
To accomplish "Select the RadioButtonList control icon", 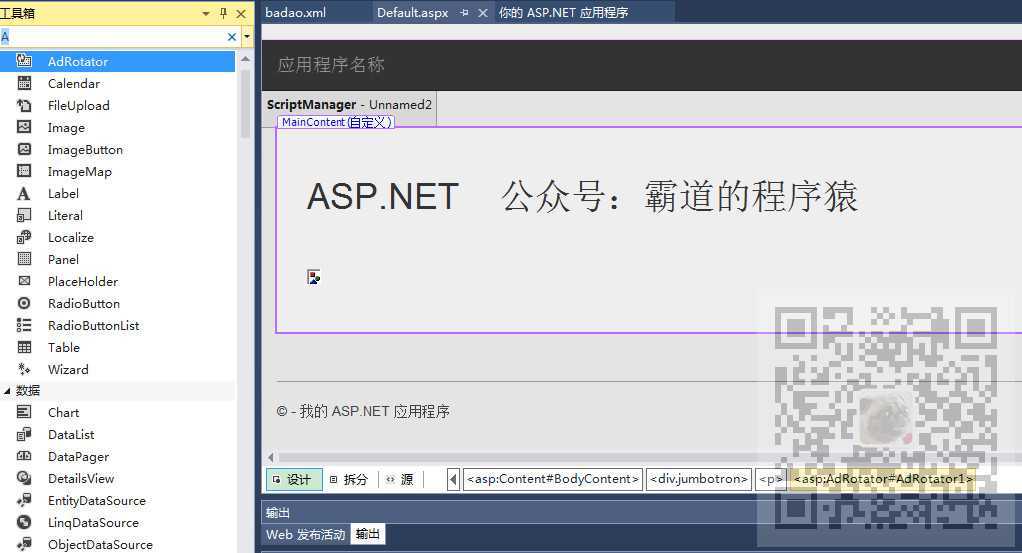I will pyautogui.click(x=24, y=325).
